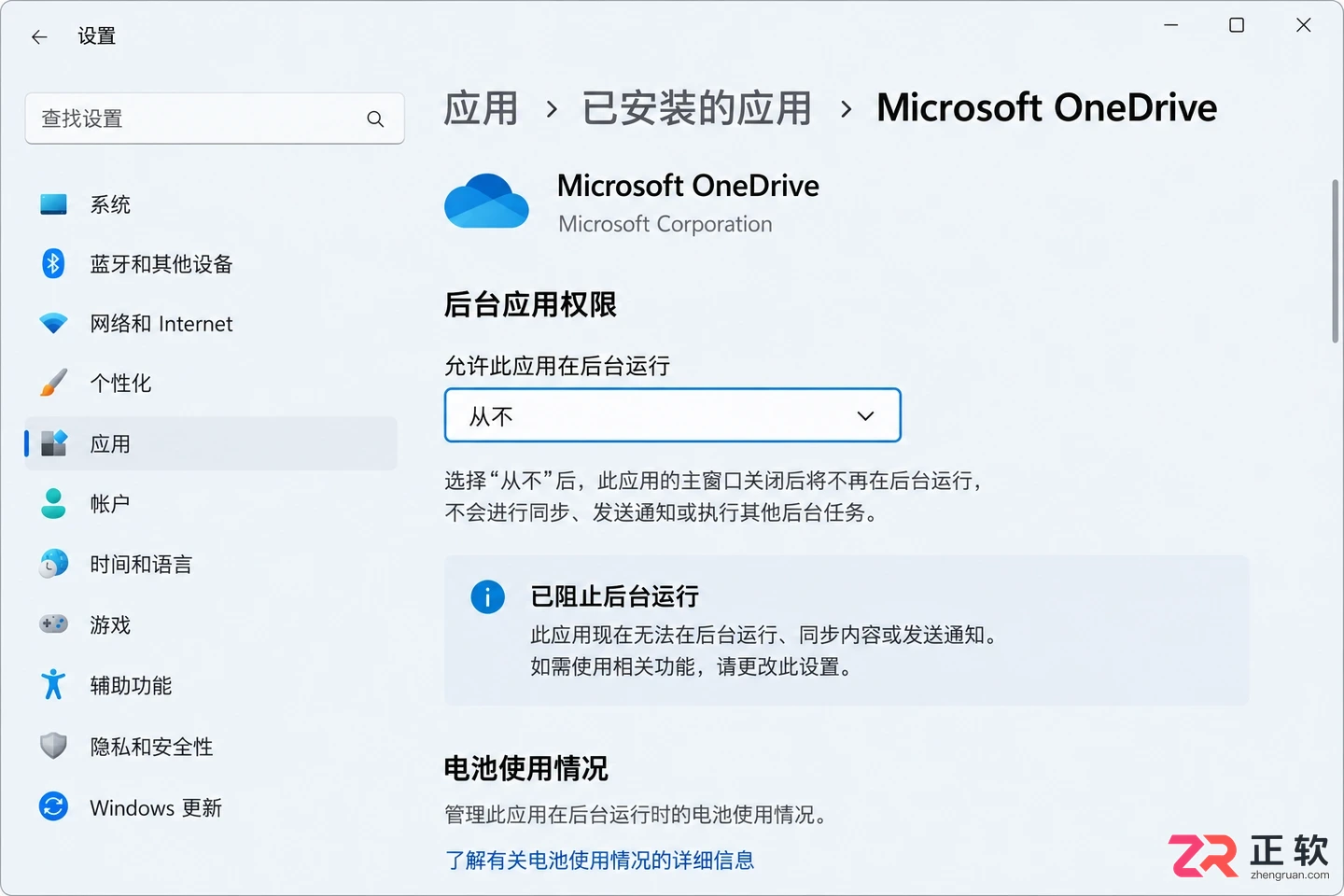Go back to 已安装的应用 breadcrumb

point(697,108)
